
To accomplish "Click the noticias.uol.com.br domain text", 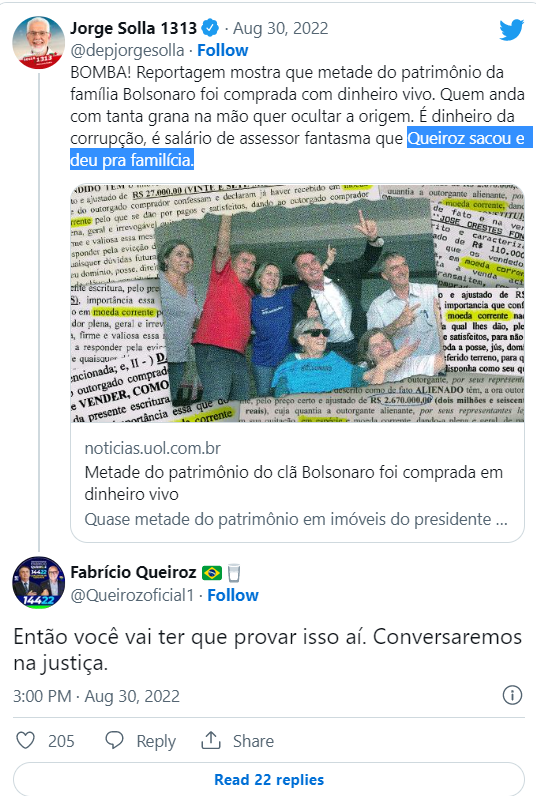I will coord(152,448).
